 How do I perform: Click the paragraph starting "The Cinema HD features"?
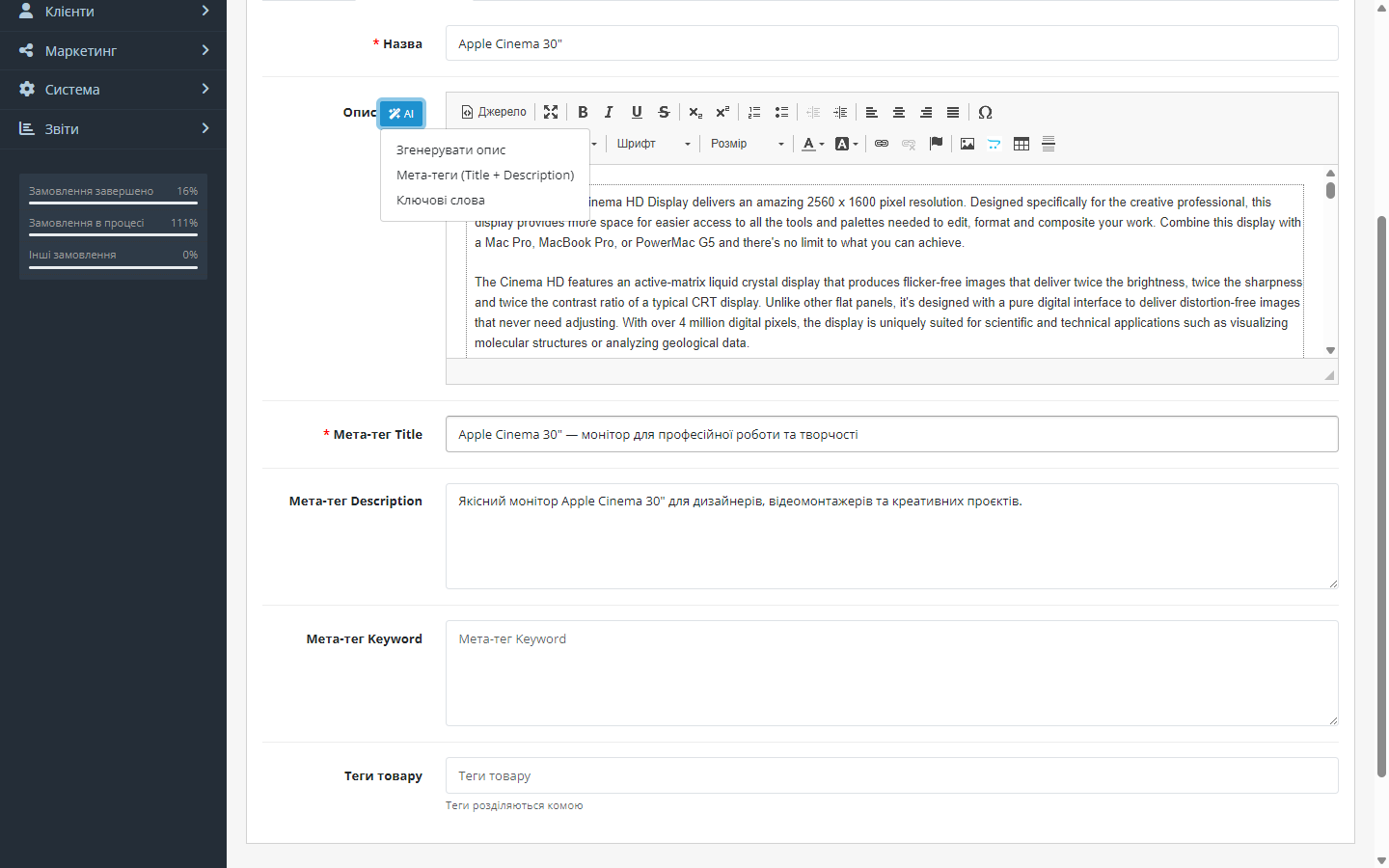(x=888, y=312)
